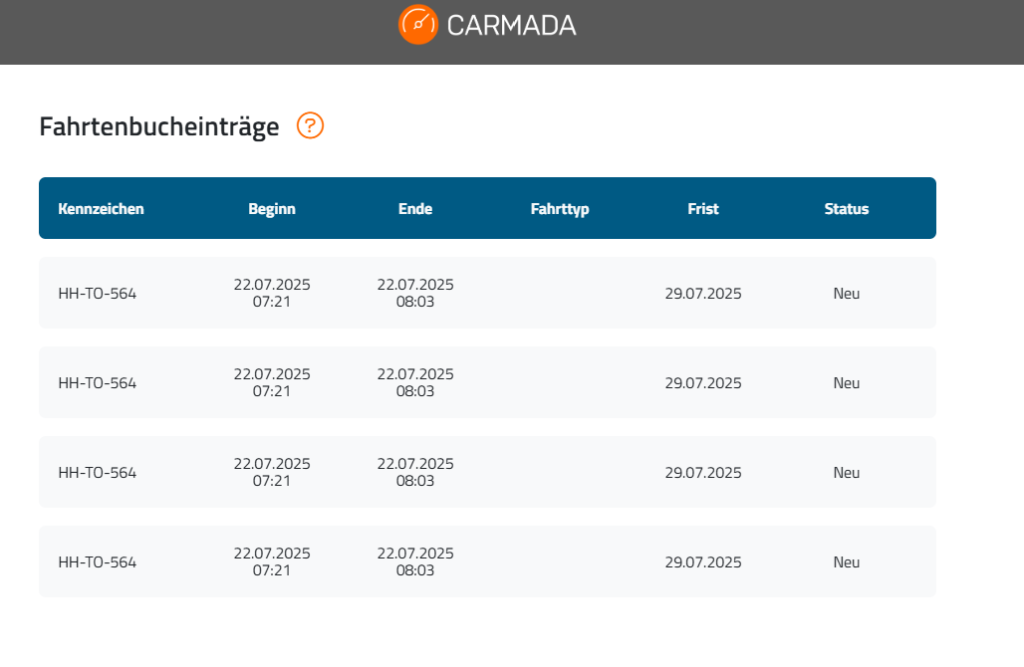Click the CARMADA wordmark in the header

click(511, 25)
